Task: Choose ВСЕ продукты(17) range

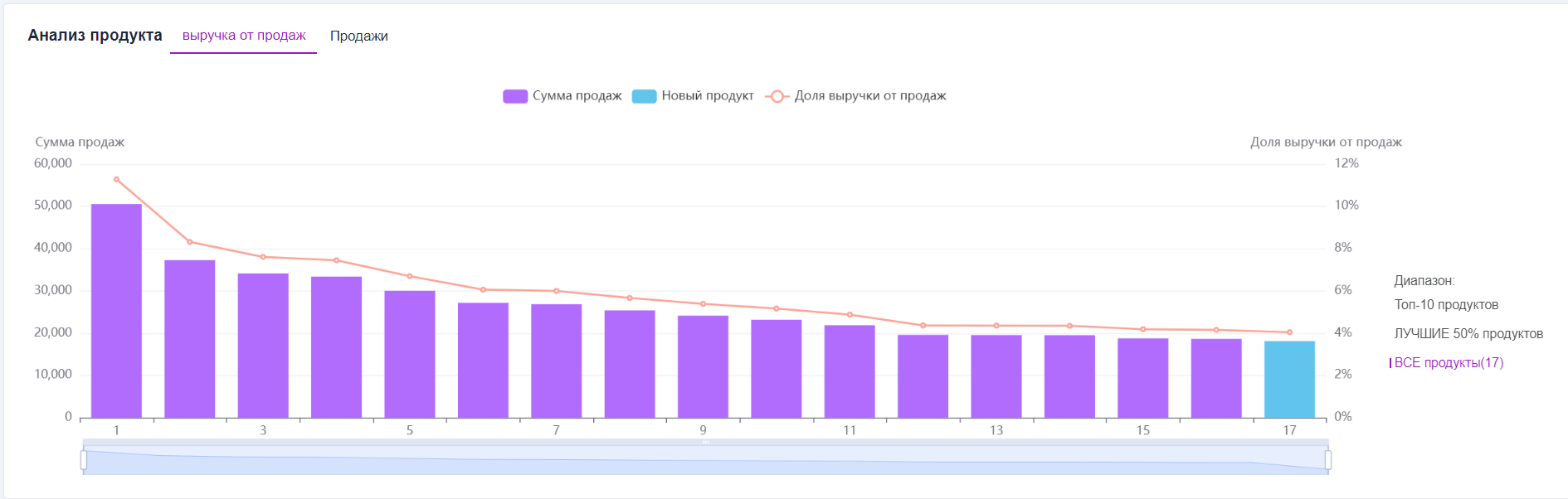Action: [x=1449, y=363]
